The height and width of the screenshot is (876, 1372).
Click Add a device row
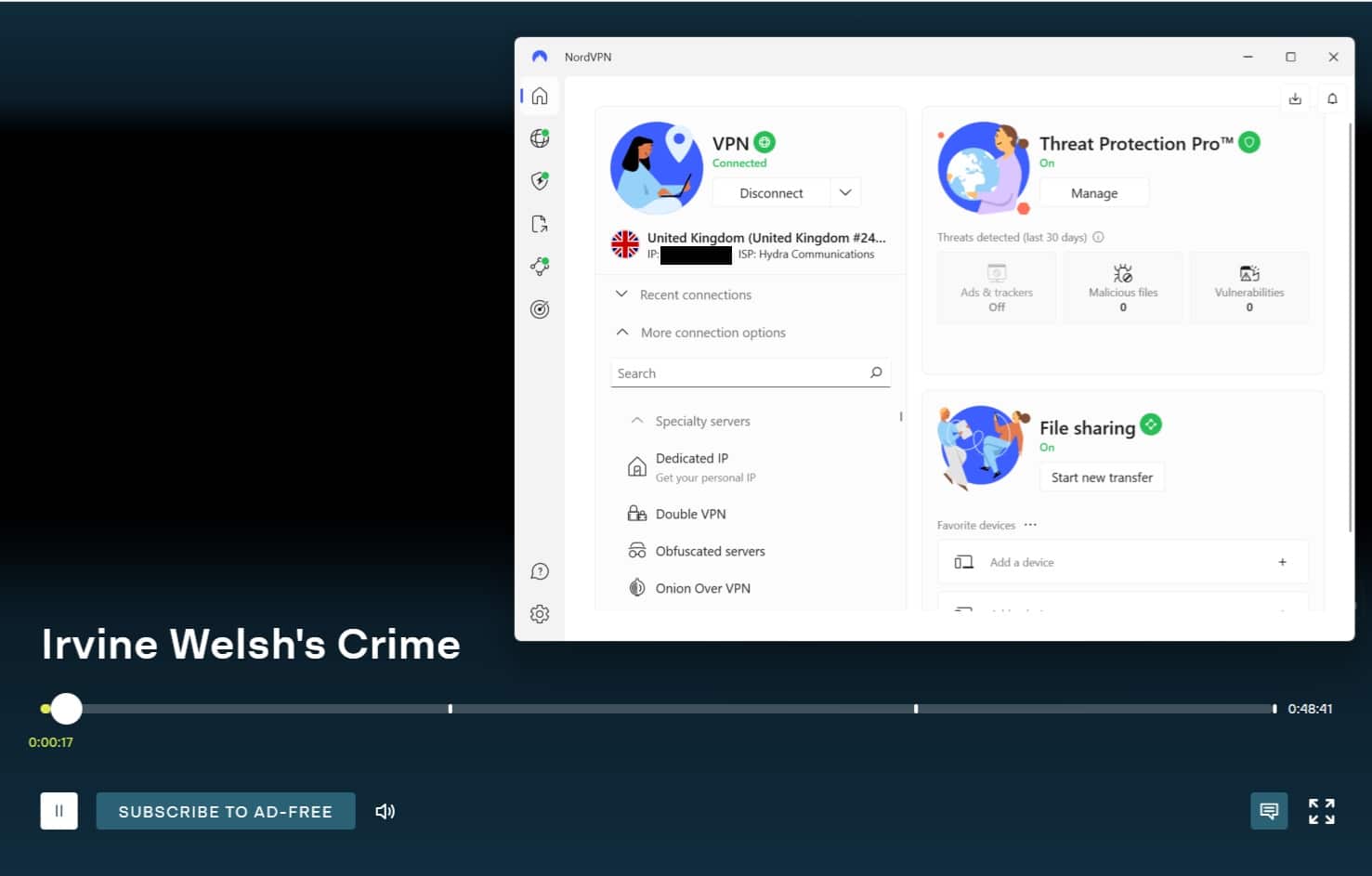1123,562
